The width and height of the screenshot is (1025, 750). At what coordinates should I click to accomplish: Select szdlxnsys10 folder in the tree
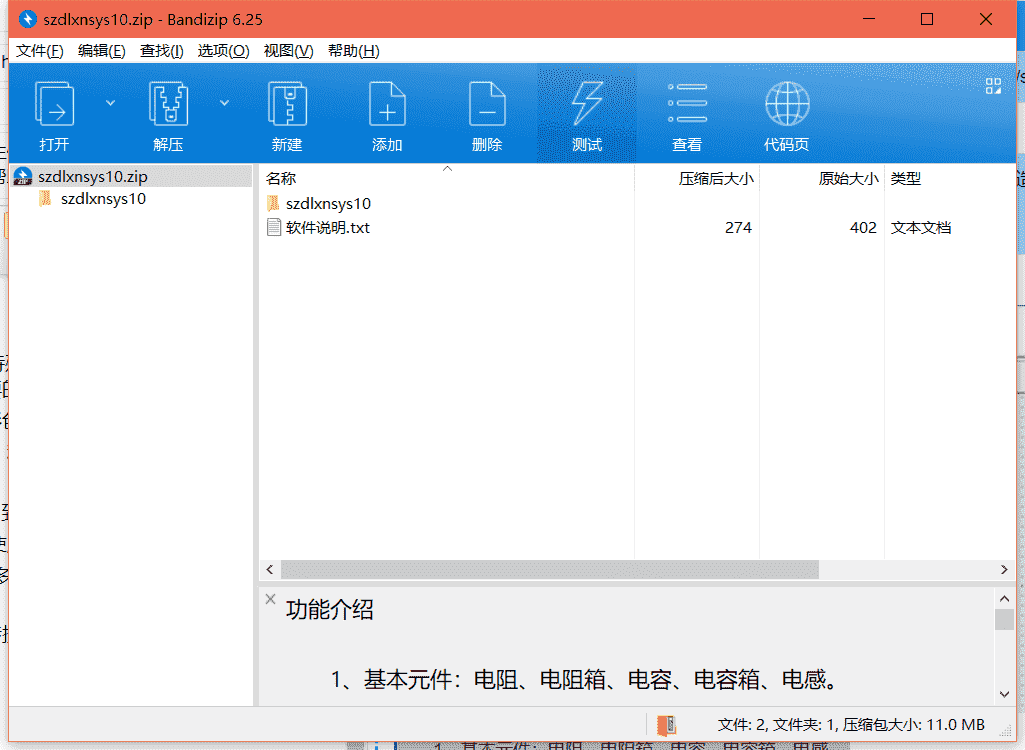click(103, 199)
